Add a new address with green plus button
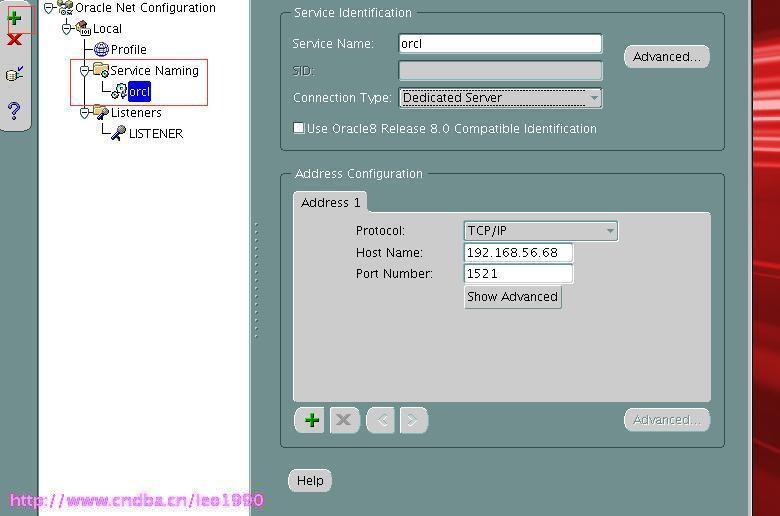 [310, 420]
